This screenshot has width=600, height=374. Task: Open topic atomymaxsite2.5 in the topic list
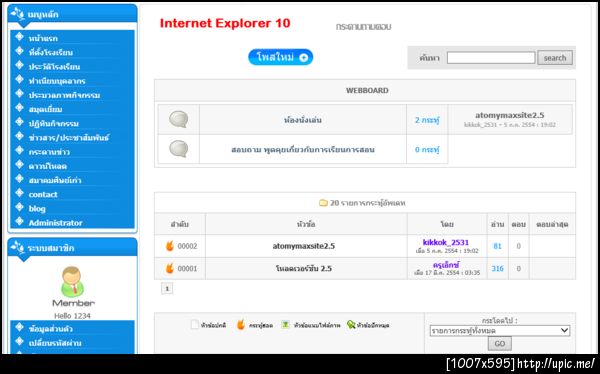(304, 246)
